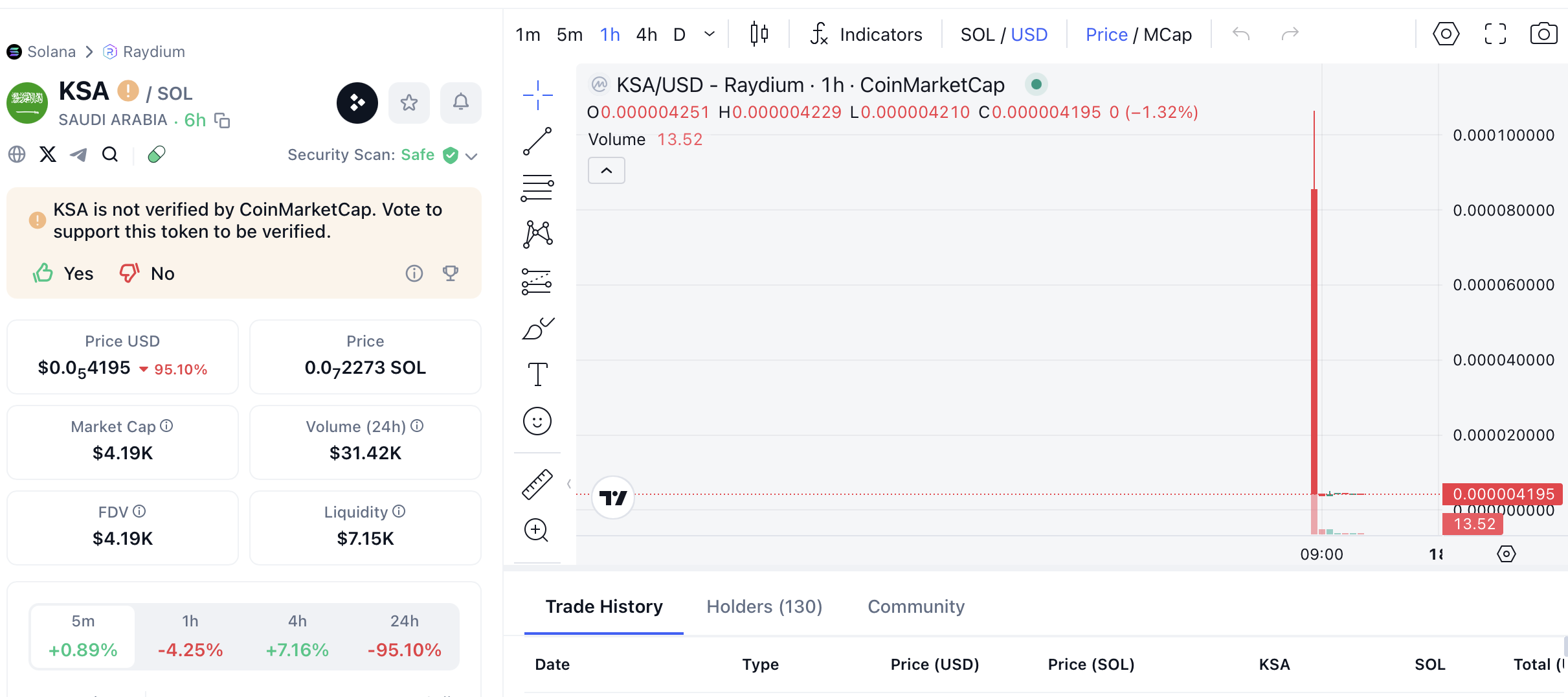The height and width of the screenshot is (697, 1568).
Task: Select the 1h price change period
Action: (190, 636)
